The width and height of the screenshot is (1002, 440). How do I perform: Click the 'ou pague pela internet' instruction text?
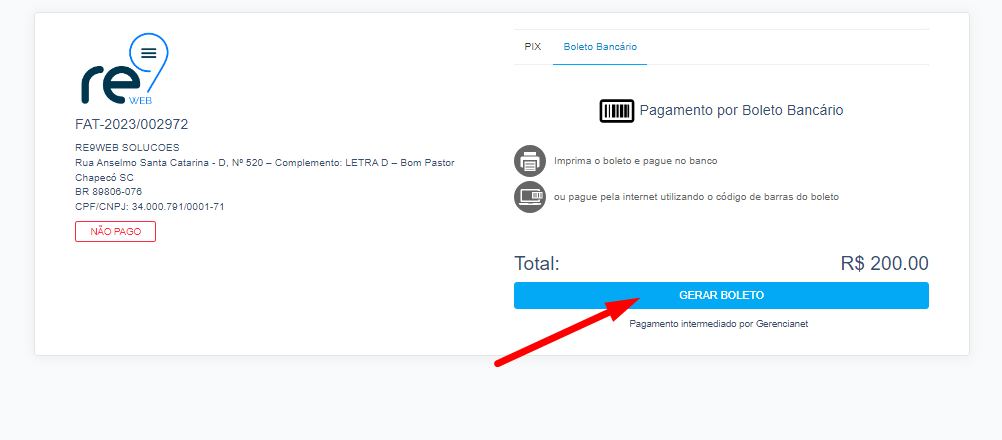[x=697, y=197]
